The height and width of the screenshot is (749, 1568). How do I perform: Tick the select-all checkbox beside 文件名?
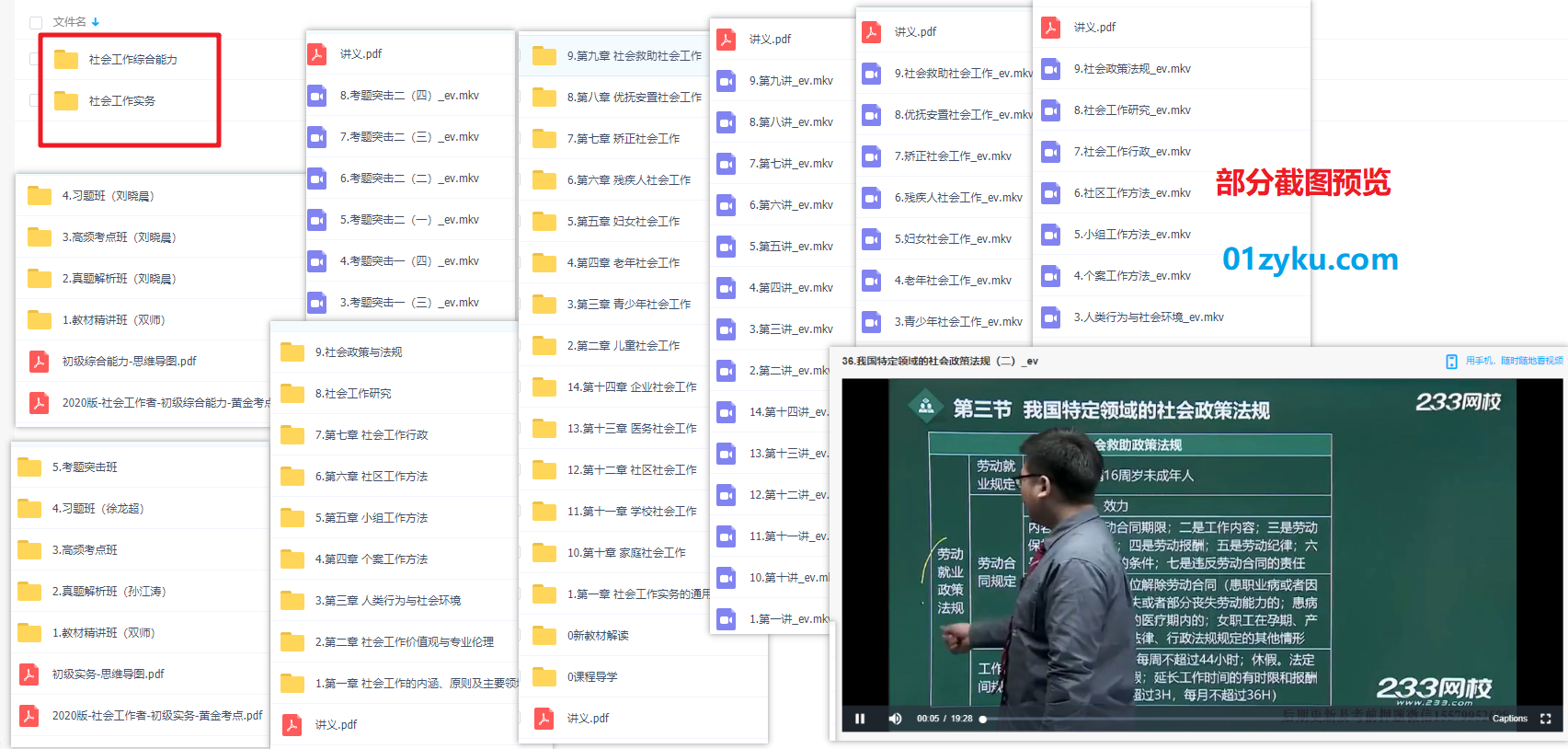click(x=36, y=22)
